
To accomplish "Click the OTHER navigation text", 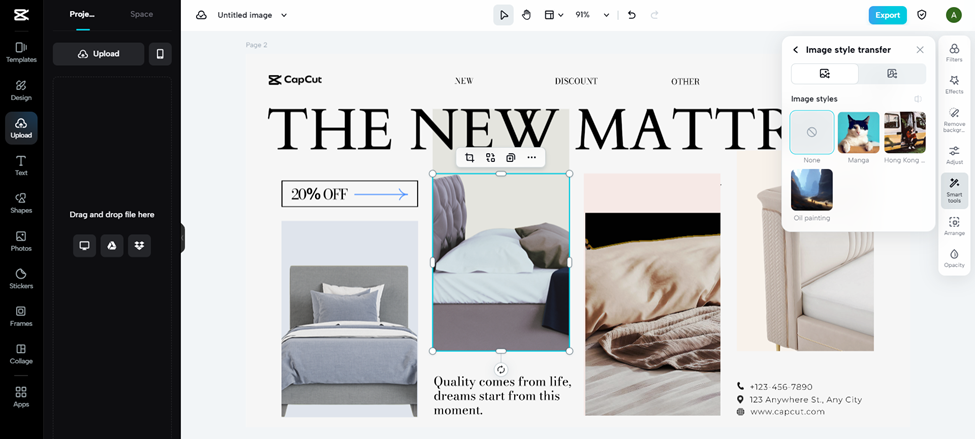I will 685,81.
